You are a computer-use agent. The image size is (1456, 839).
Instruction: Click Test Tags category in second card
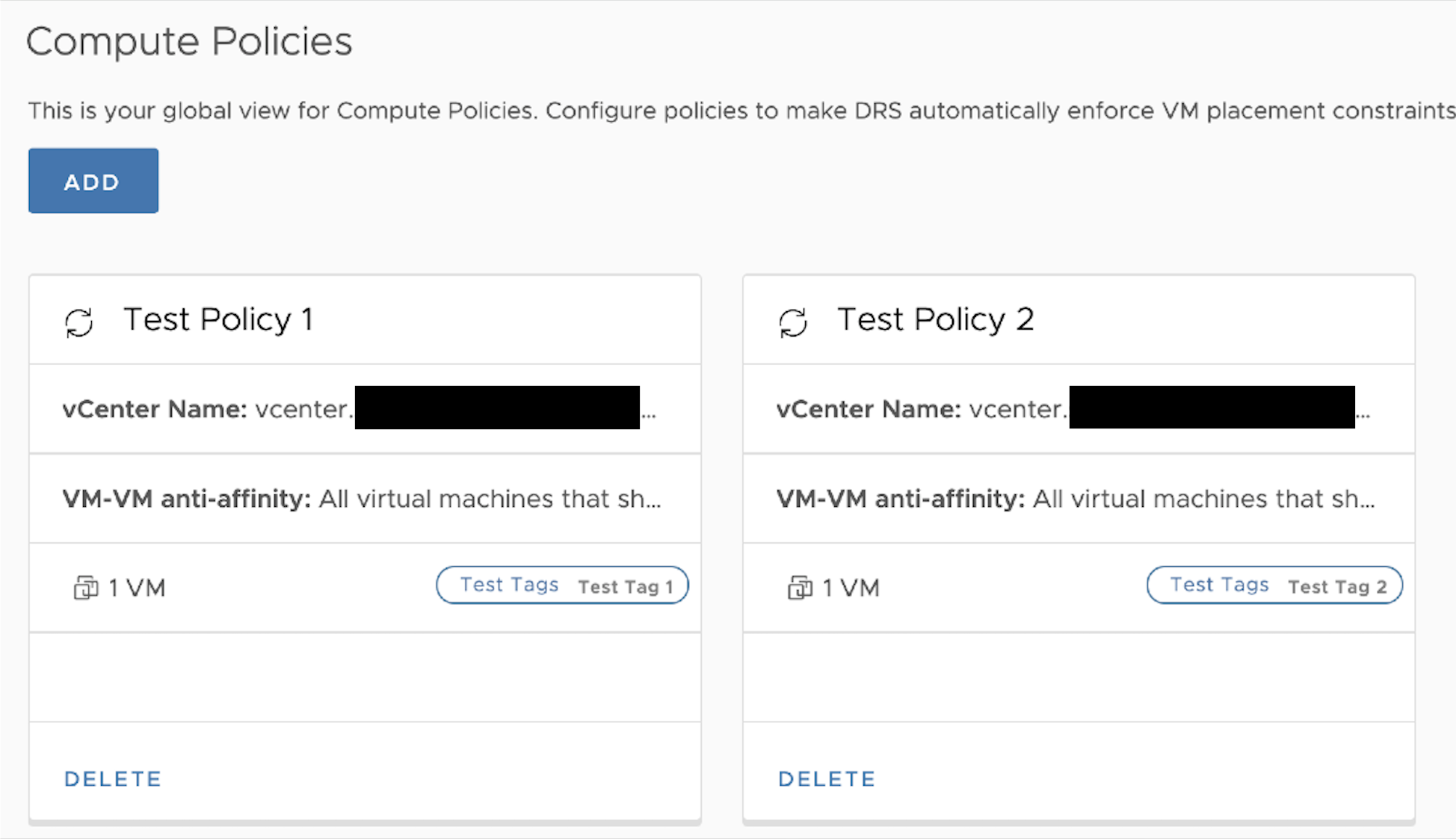(x=1219, y=585)
